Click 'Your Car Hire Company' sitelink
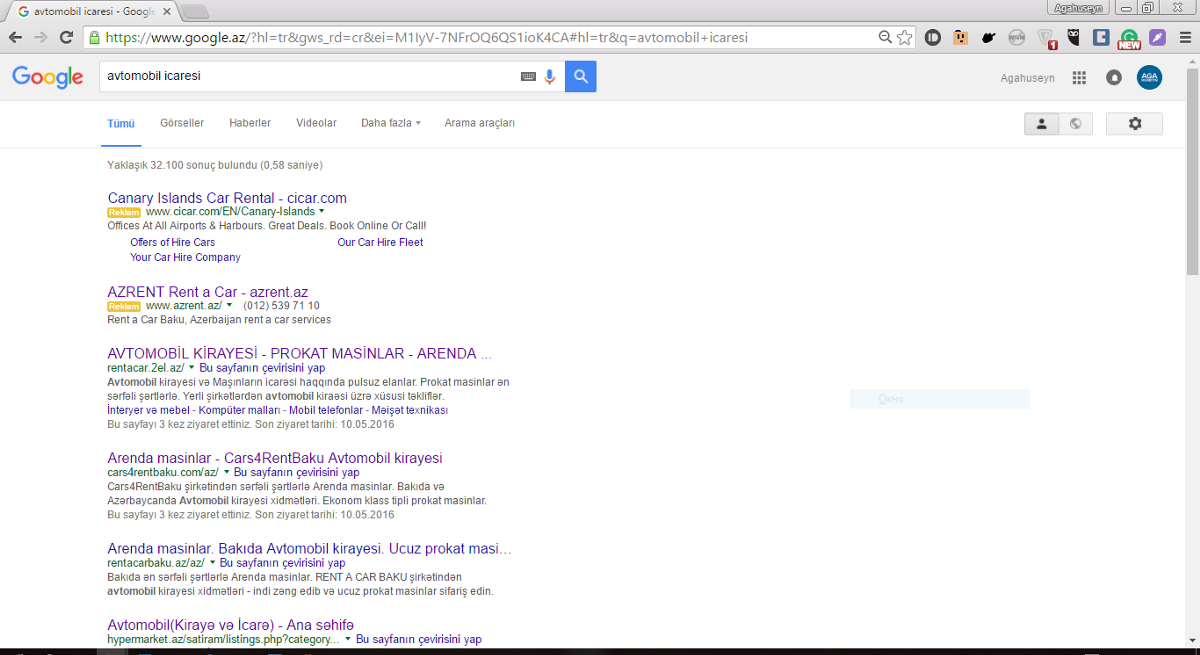Screen dimensions: 1200x655 point(185,257)
